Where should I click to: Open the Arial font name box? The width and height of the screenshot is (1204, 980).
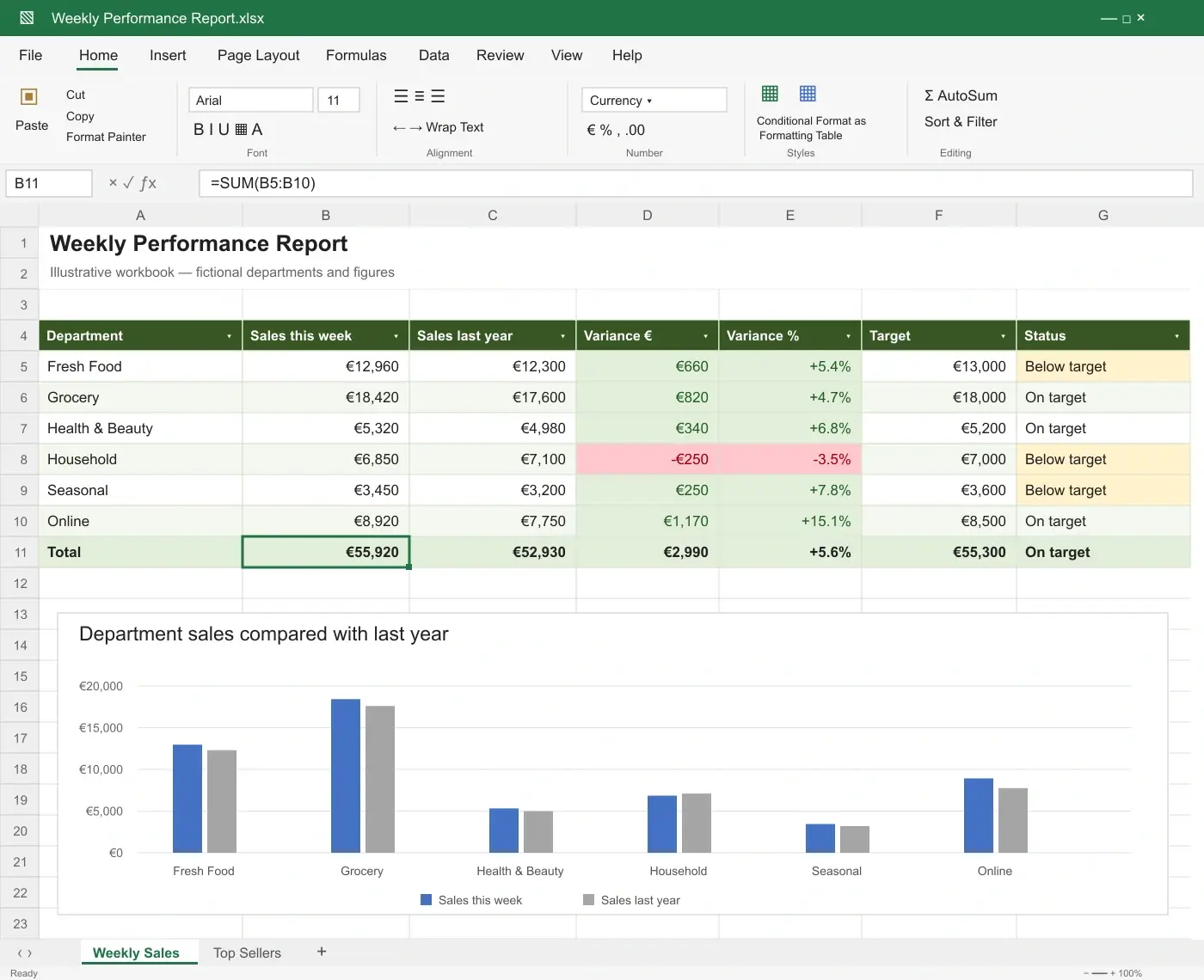(251, 100)
